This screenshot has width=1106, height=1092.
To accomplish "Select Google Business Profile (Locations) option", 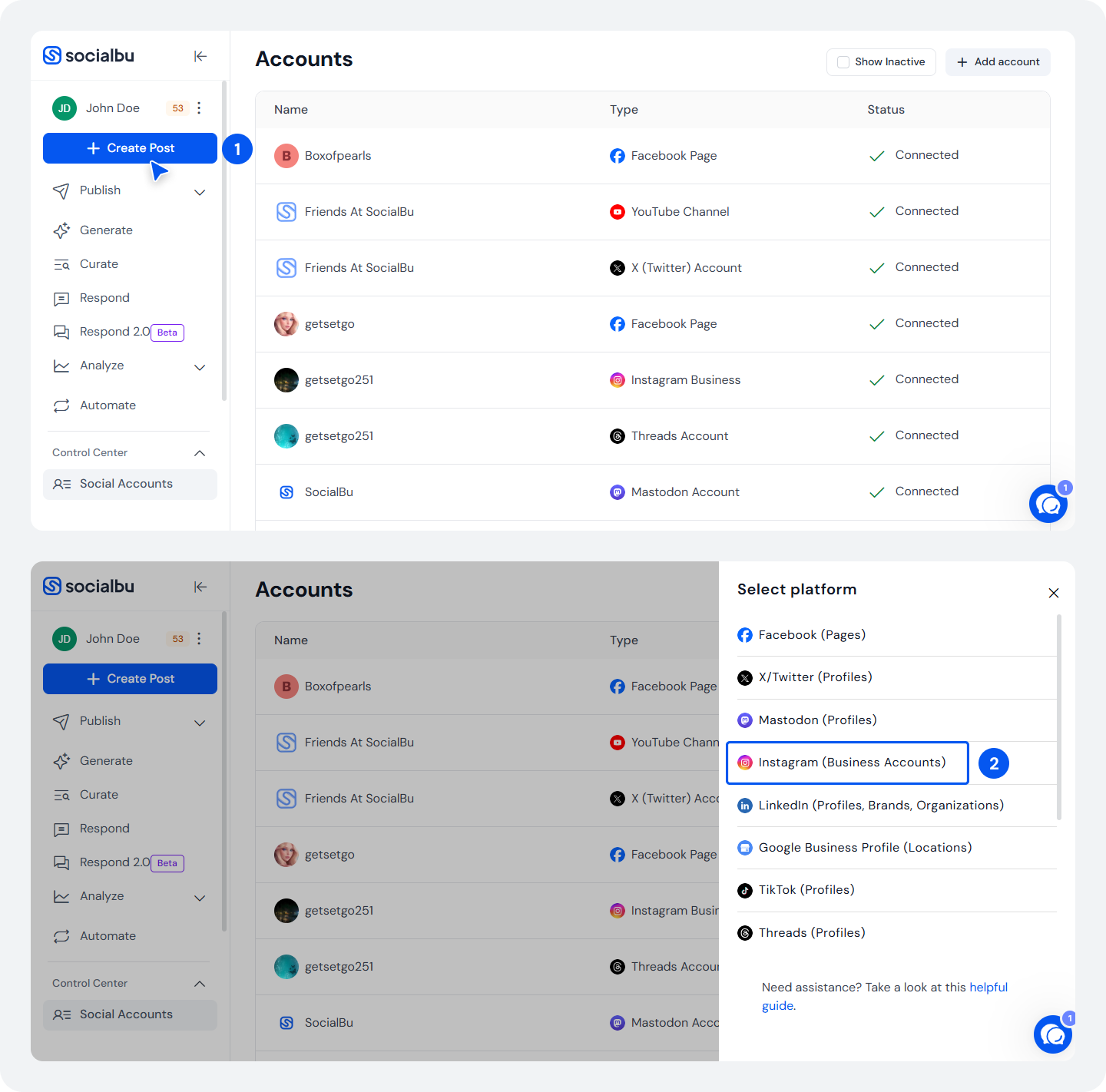I will [897, 848].
